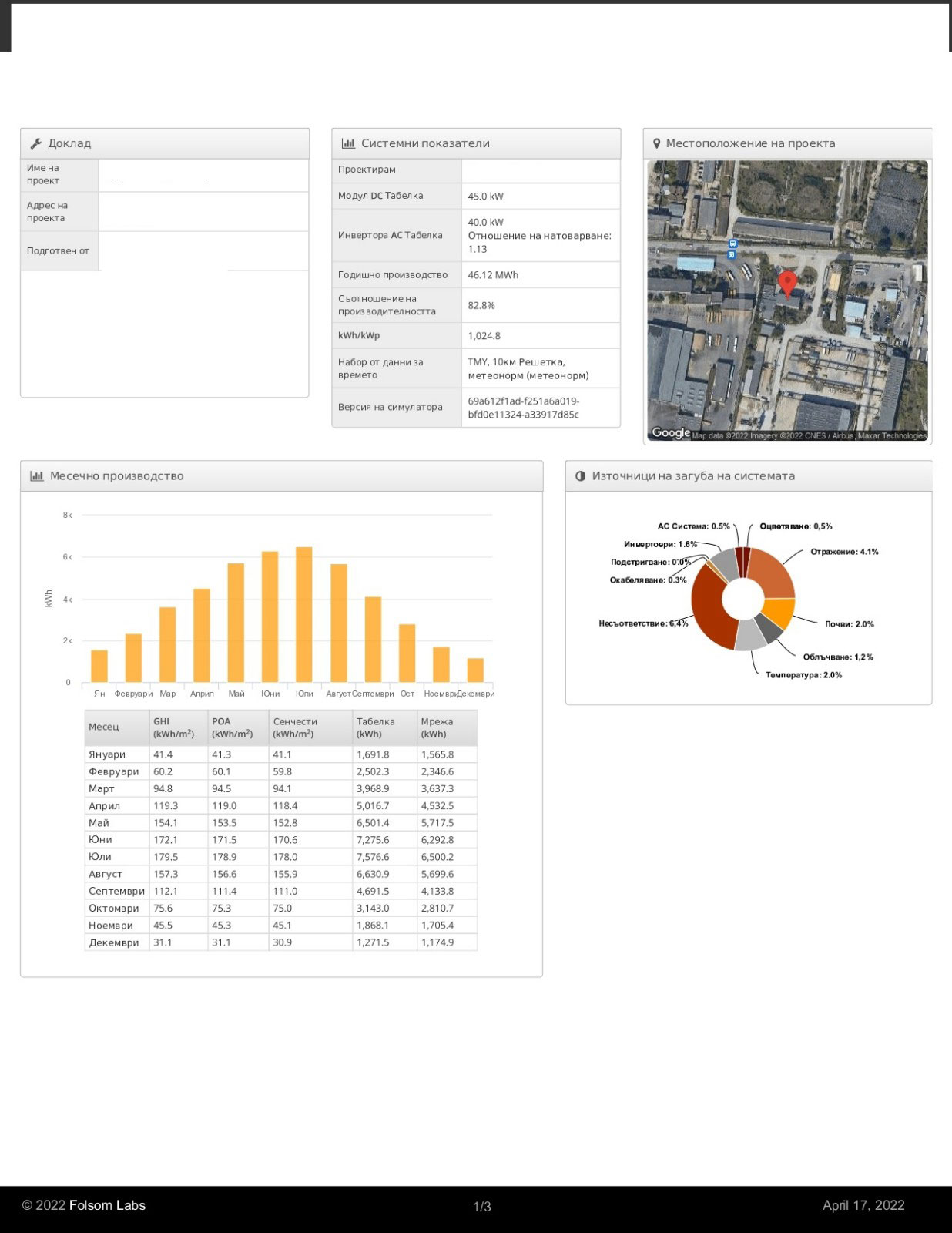The image size is (952, 1233).
Task: Click the January bar in monthly chart
Action: tap(99, 667)
